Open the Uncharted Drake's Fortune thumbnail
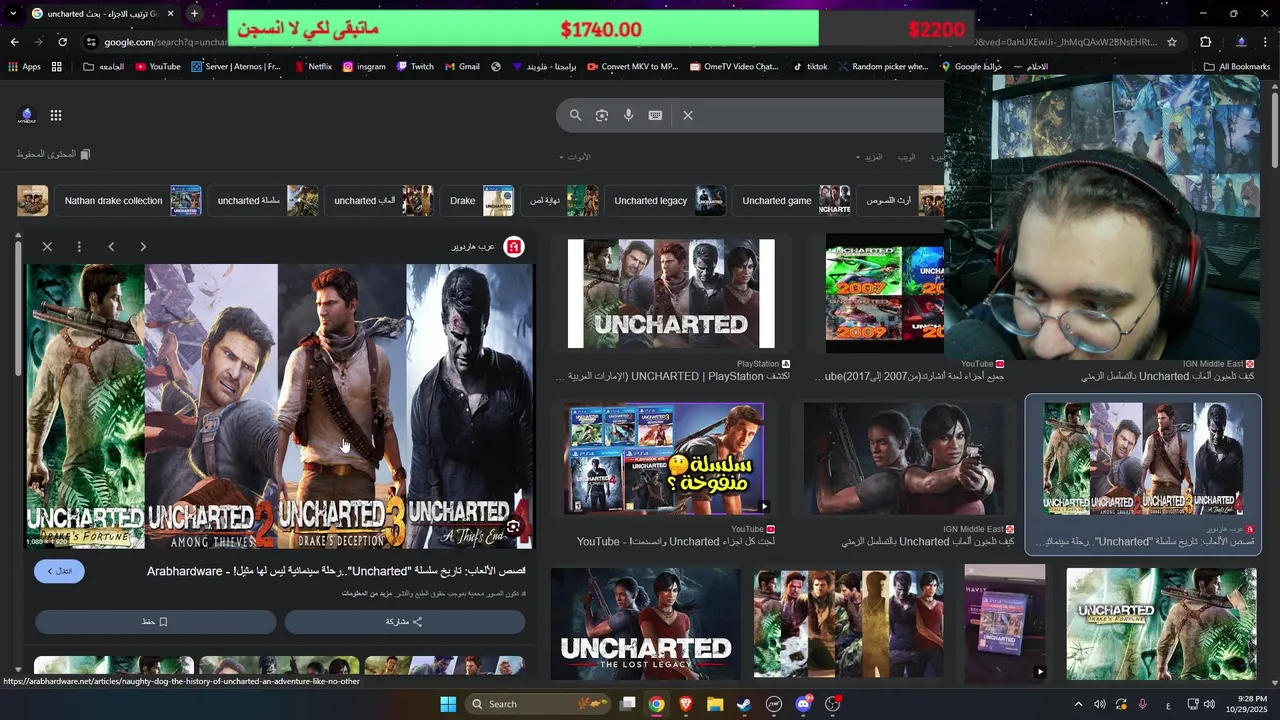Screen dimensions: 1280x720 click(1161, 624)
